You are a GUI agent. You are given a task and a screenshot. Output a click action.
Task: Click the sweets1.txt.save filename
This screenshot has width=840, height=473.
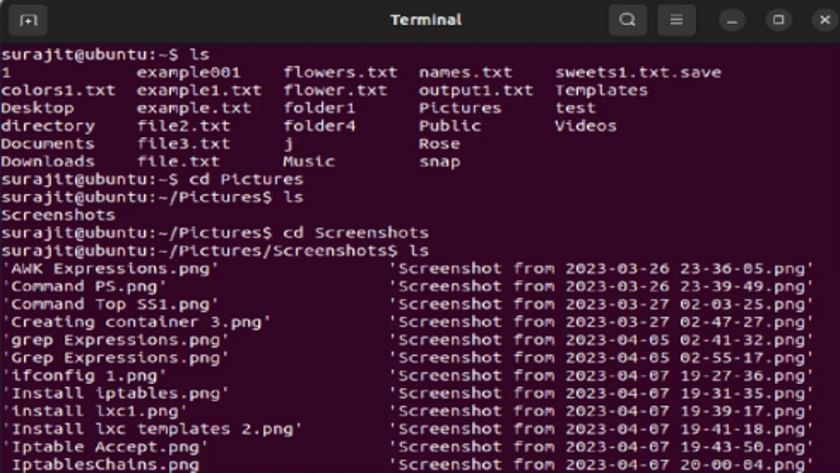point(638,72)
